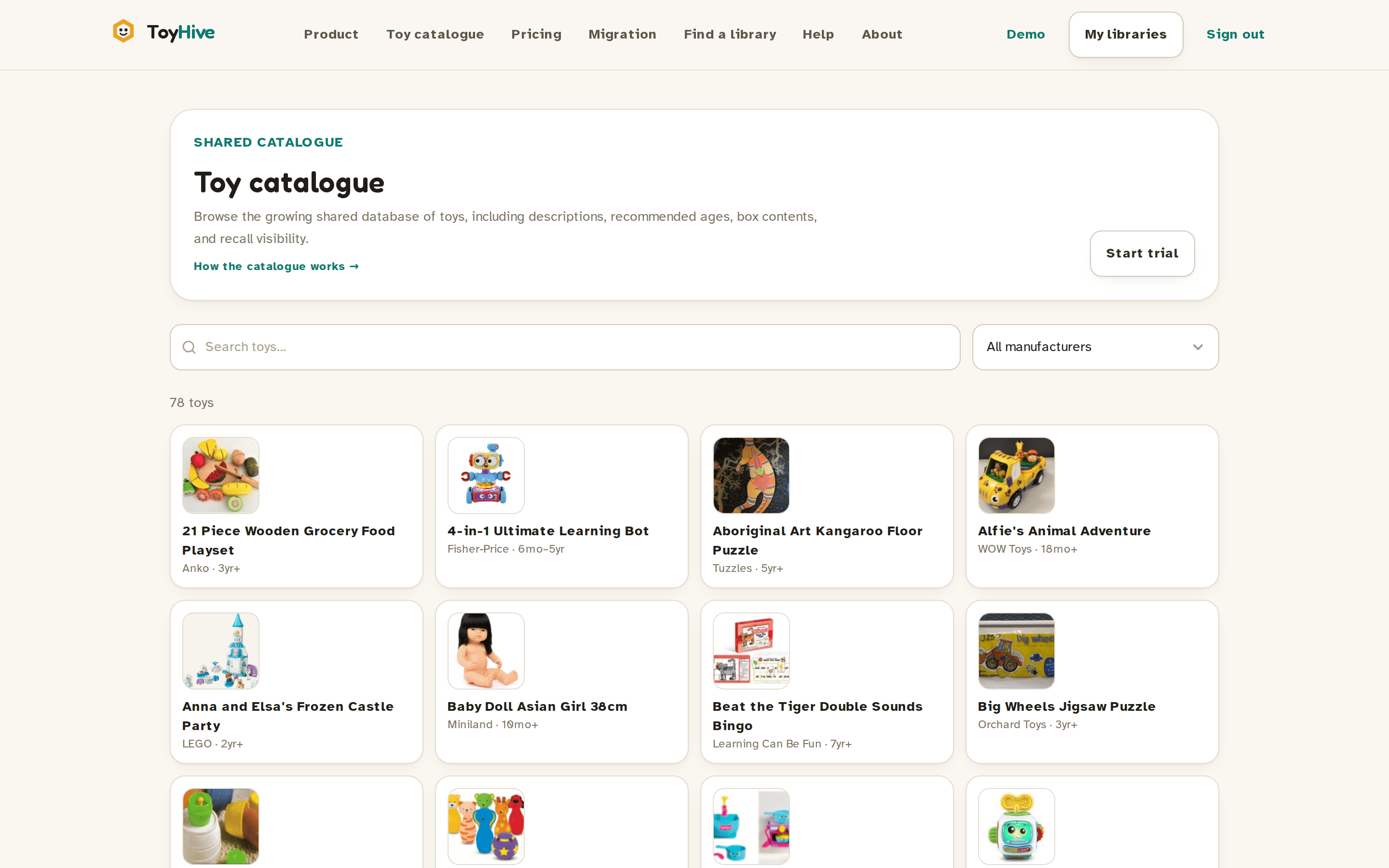Click the Start trial button
The width and height of the screenshot is (1389, 868).
[1142, 254]
